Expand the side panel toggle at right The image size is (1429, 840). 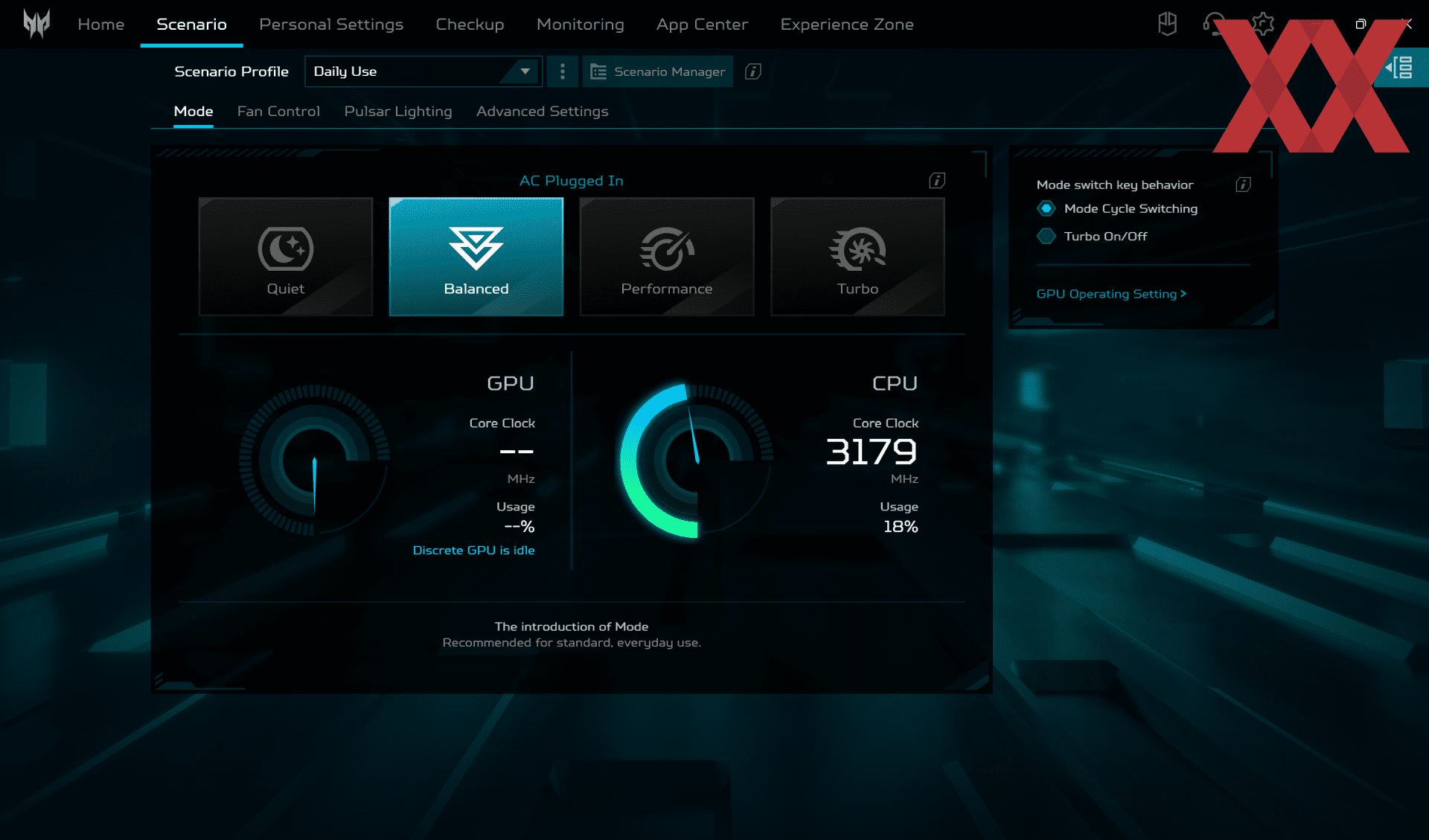tap(1401, 68)
